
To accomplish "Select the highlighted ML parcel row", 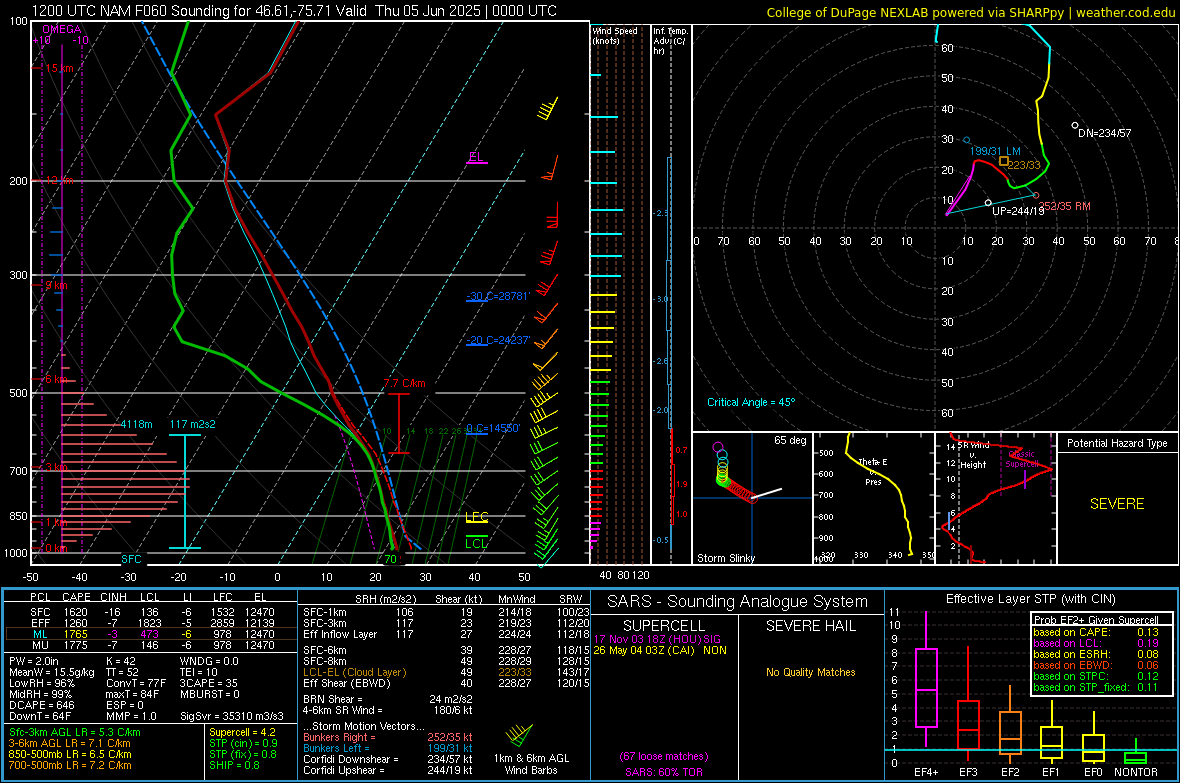I will point(151,635).
